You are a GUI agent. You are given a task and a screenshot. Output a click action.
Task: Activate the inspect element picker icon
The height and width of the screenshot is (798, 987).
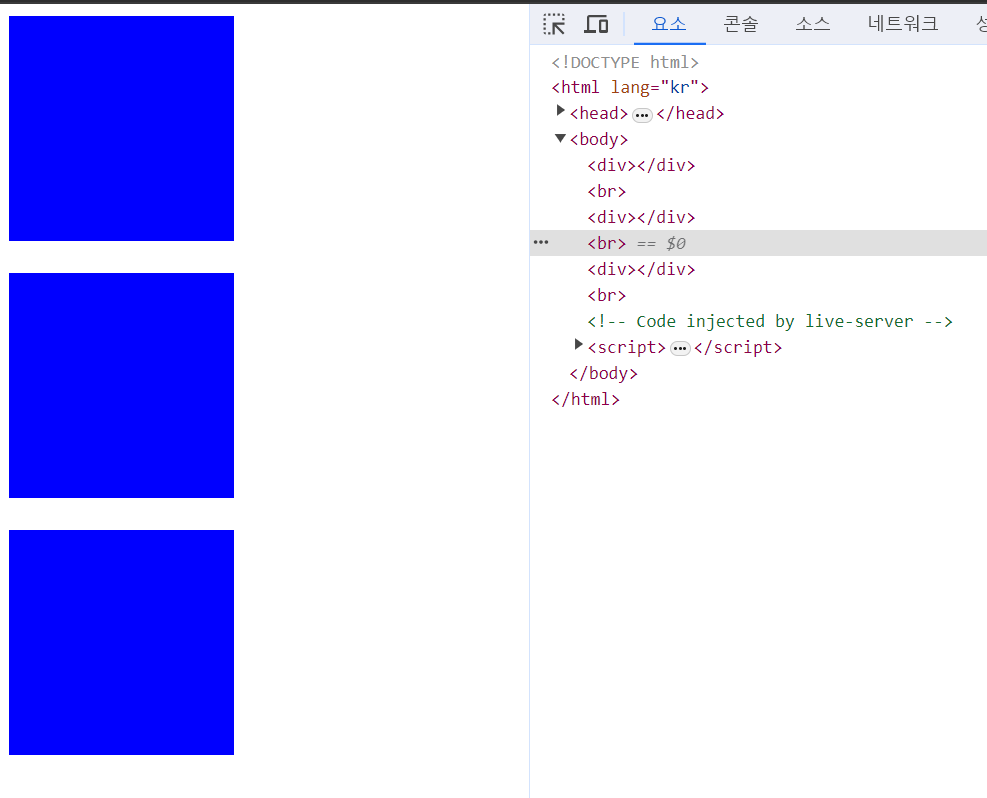coord(554,25)
